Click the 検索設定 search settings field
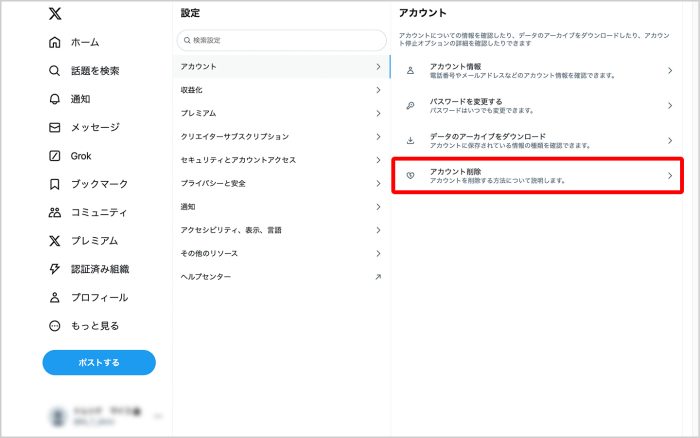700x438 pixels. pos(281,40)
